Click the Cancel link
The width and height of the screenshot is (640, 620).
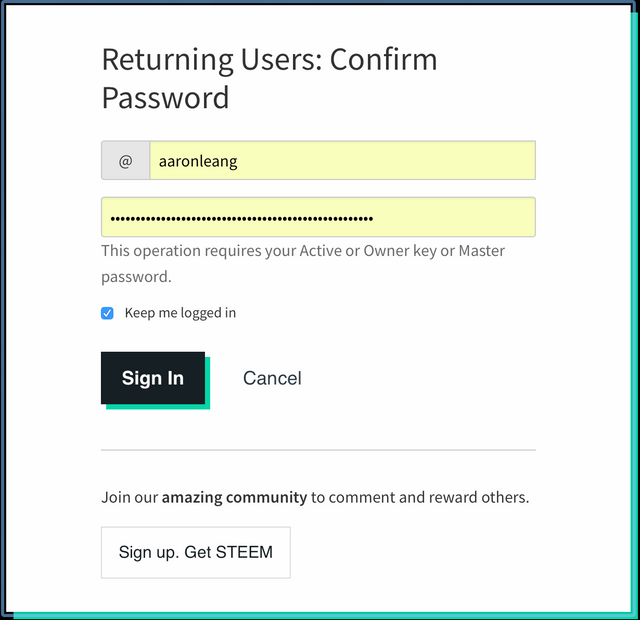272,378
